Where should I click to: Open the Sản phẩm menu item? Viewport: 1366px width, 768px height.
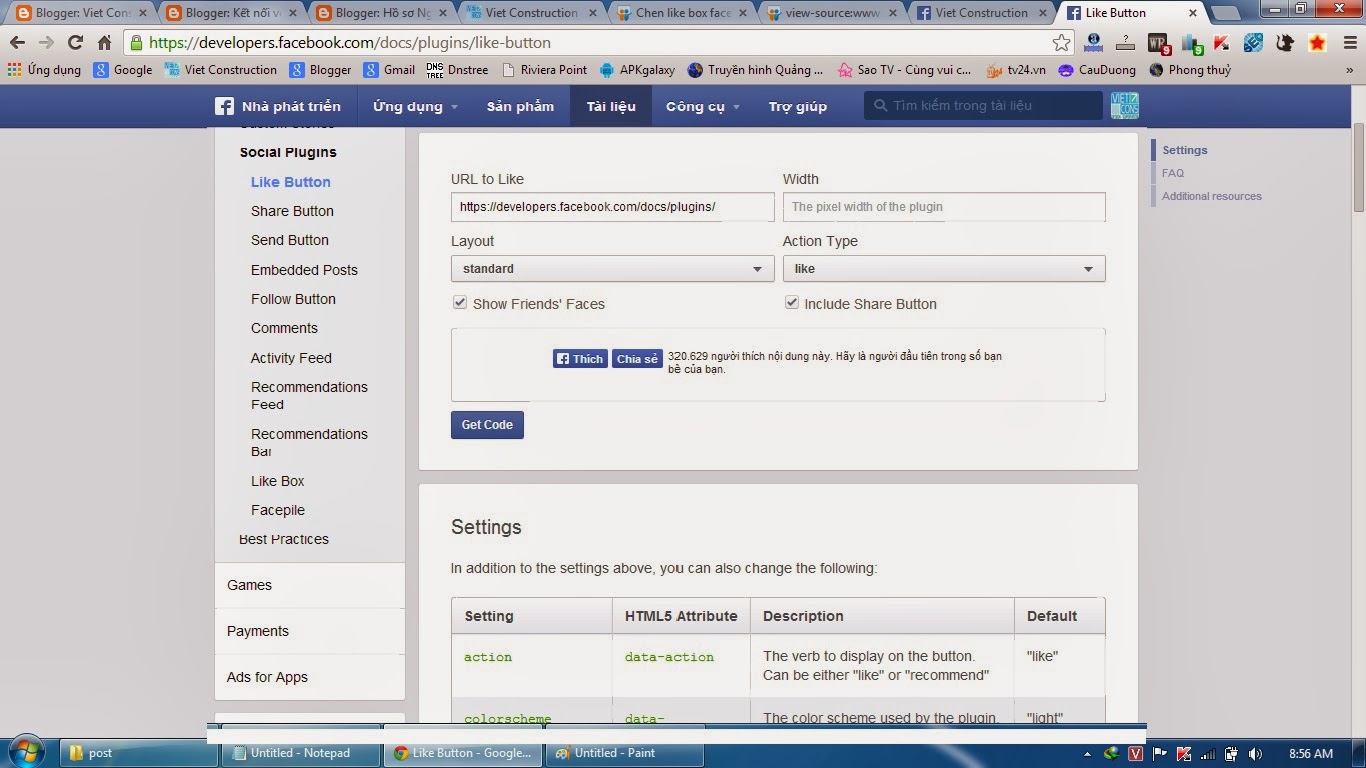click(520, 106)
